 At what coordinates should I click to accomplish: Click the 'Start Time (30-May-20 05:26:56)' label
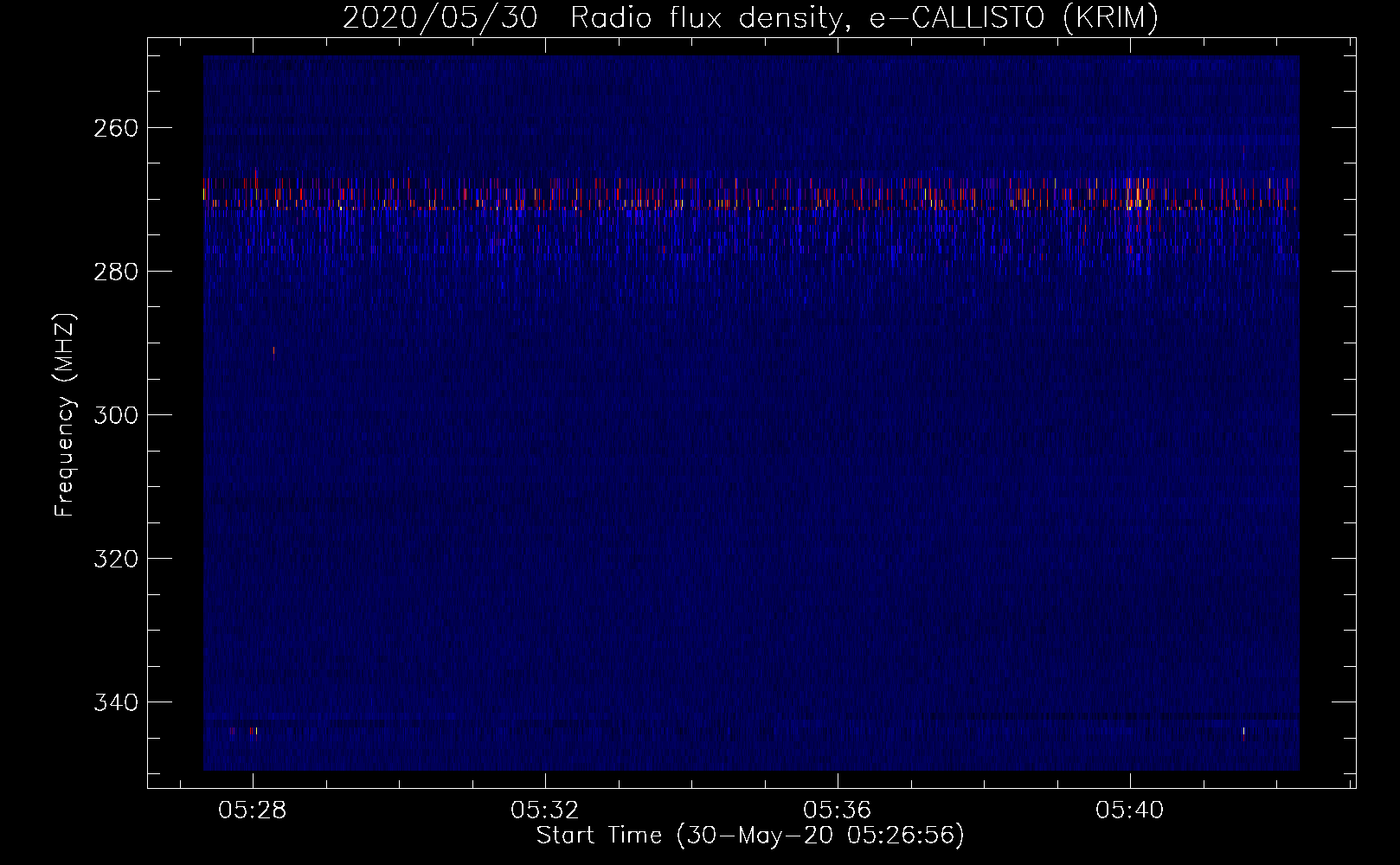750,836
